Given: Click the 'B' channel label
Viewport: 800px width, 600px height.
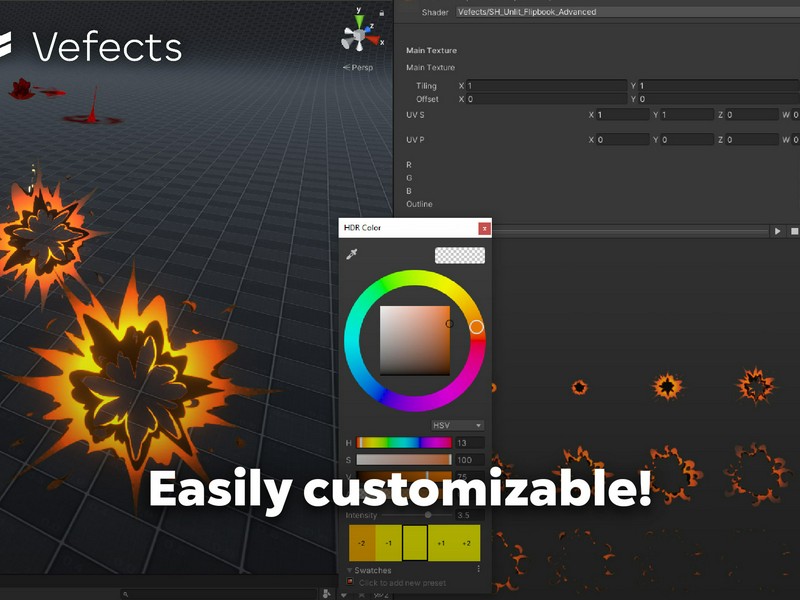Looking at the screenshot, I should [x=409, y=191].
